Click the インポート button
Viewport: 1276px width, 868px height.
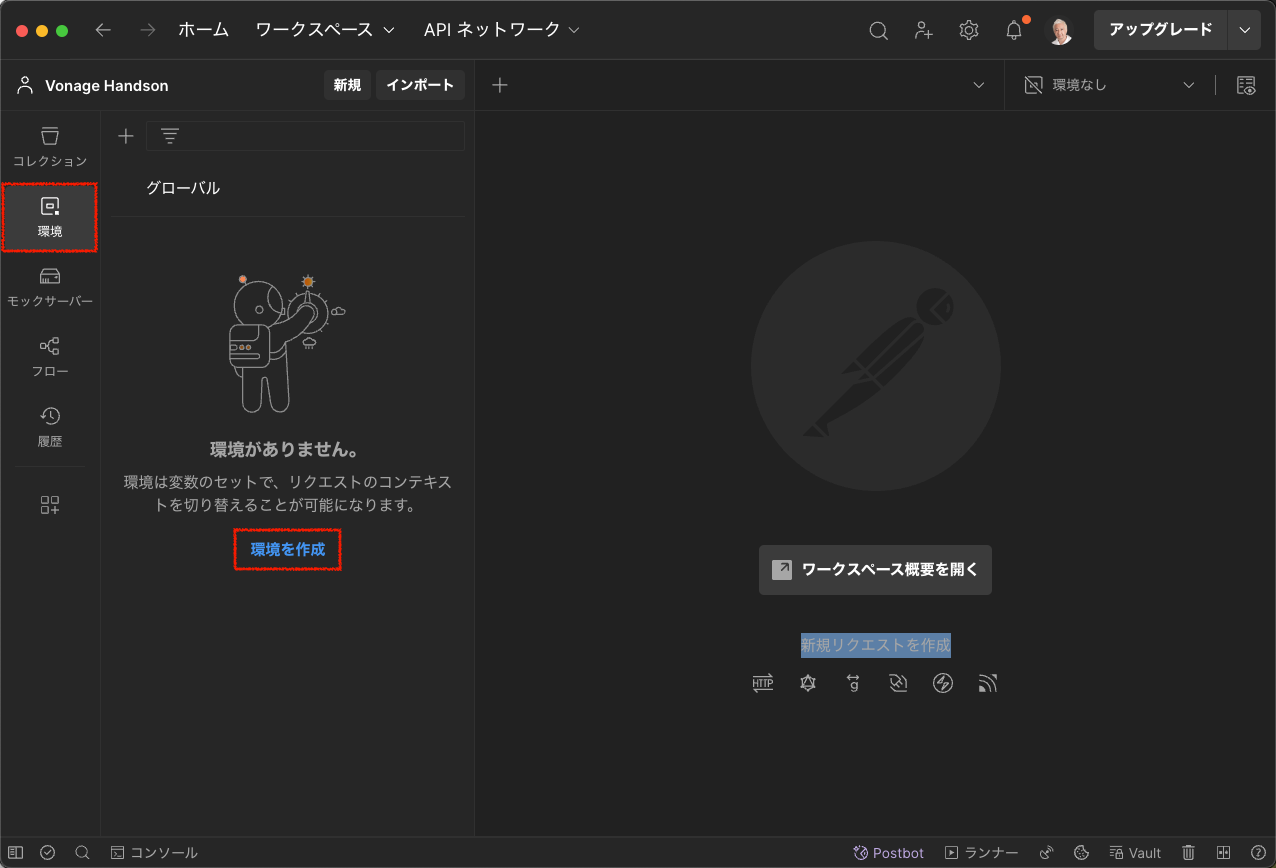point(420,85)
